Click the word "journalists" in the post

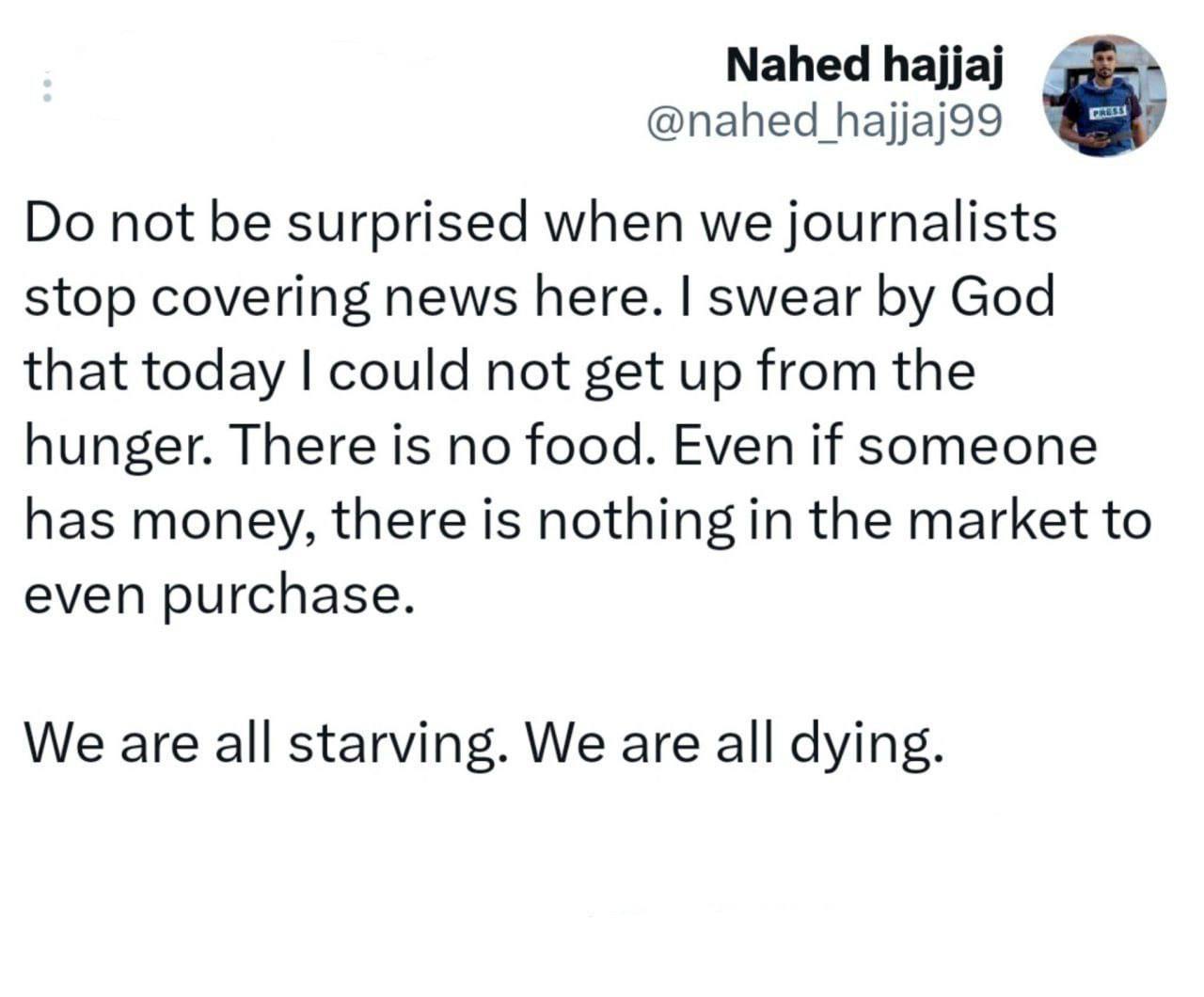point(921,224)
